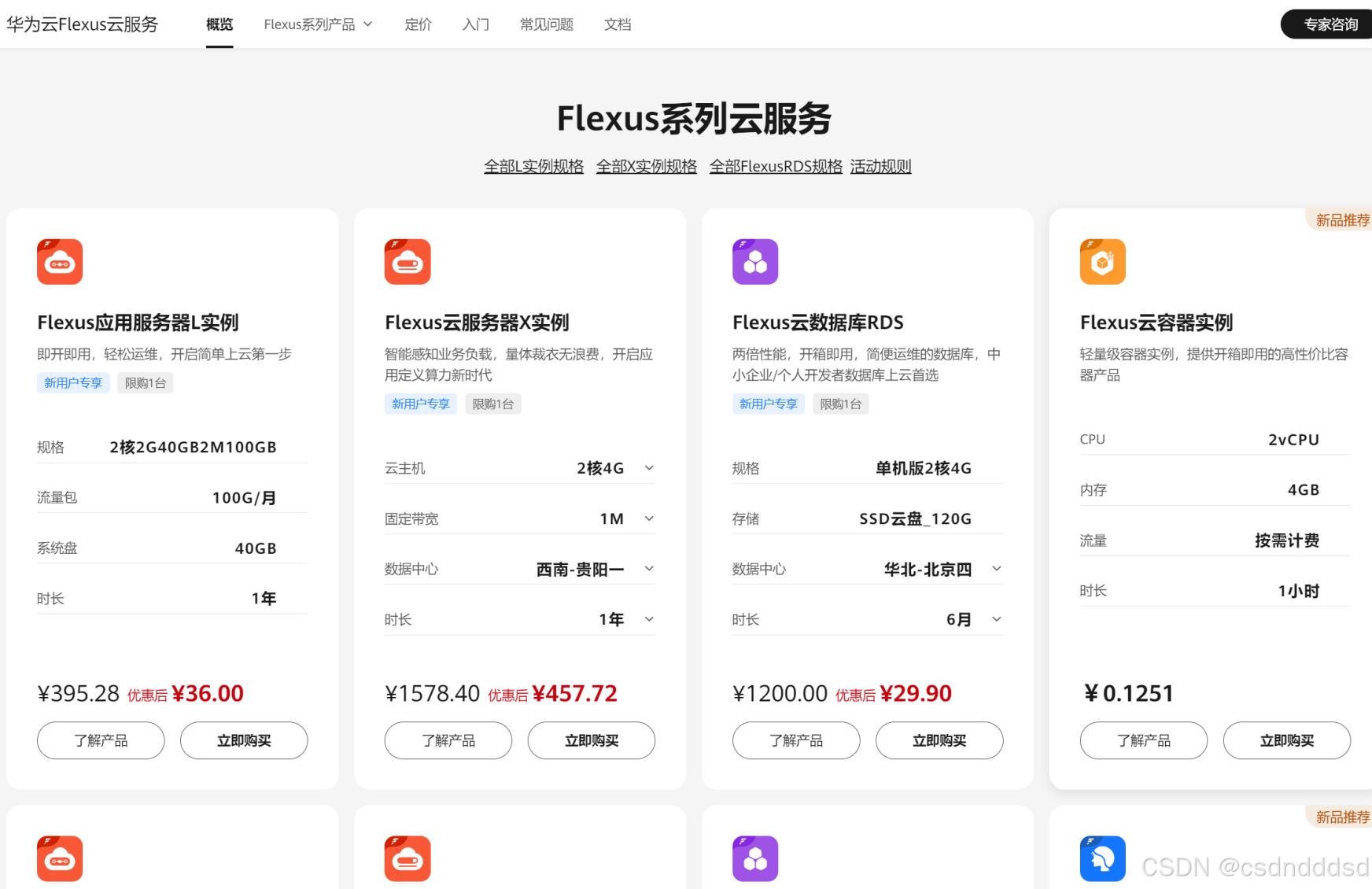Click 了解产品 for Flexus云容器实例
The image size is (1372, 889).
(1144, 740)
